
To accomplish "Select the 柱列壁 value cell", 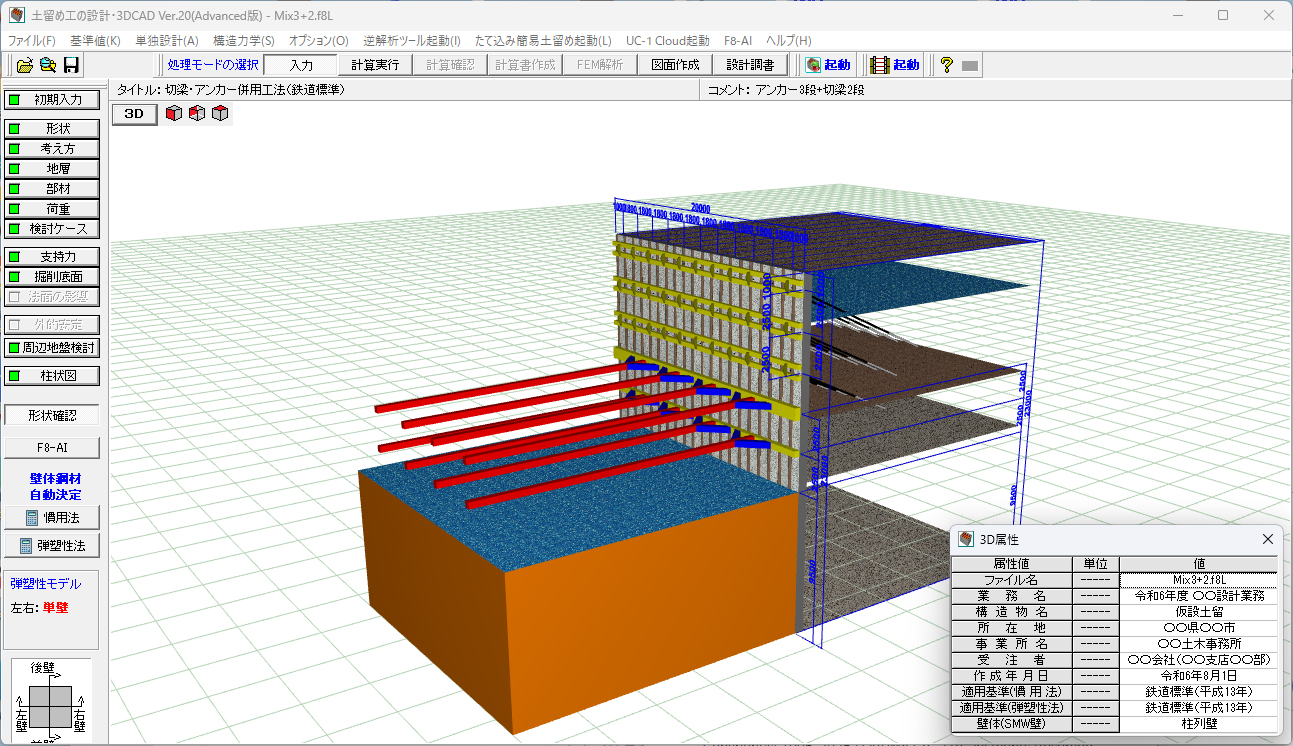I will coord(1199,724).
